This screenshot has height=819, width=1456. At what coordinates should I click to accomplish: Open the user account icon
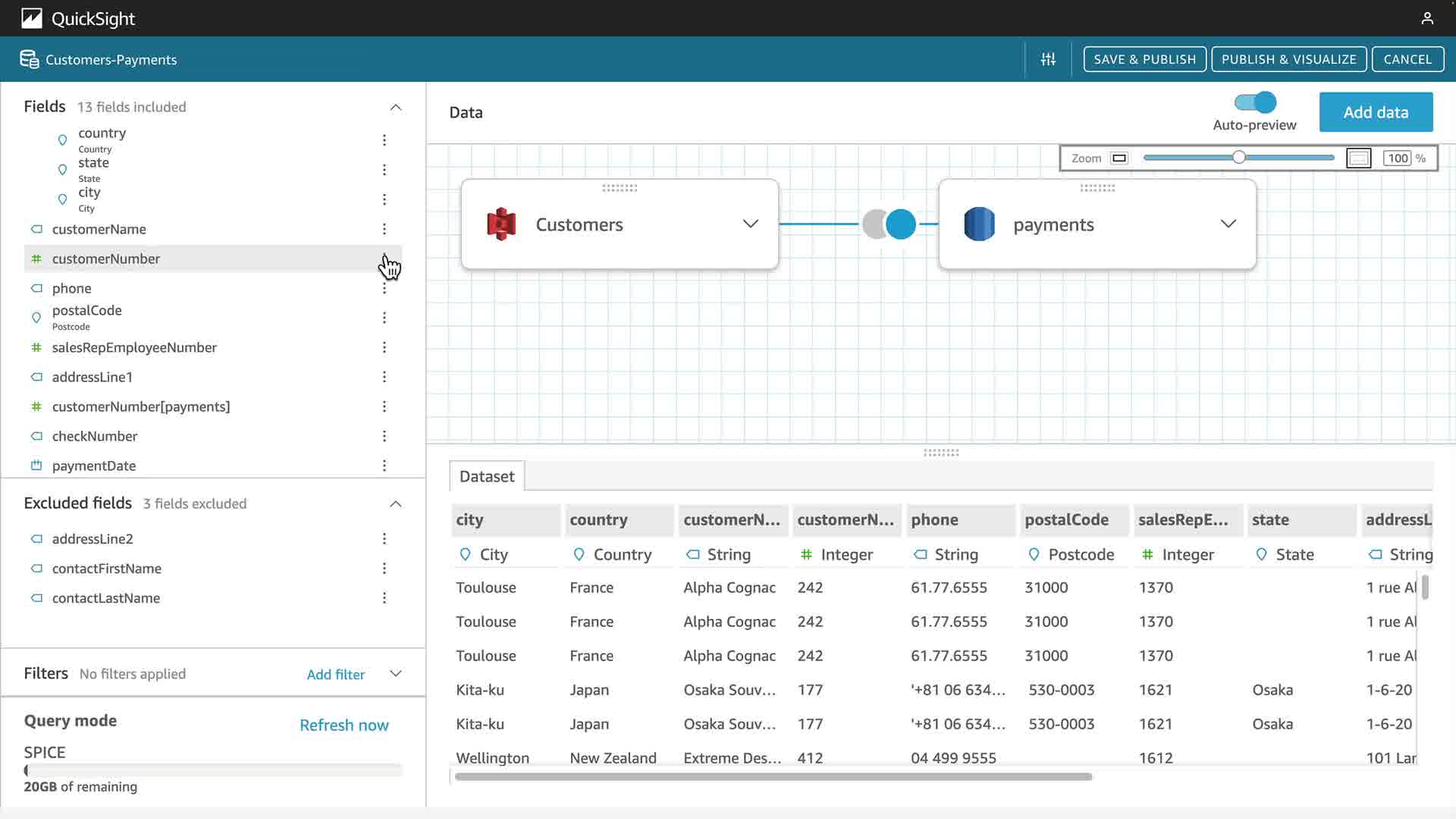(x=1427, y=18)
